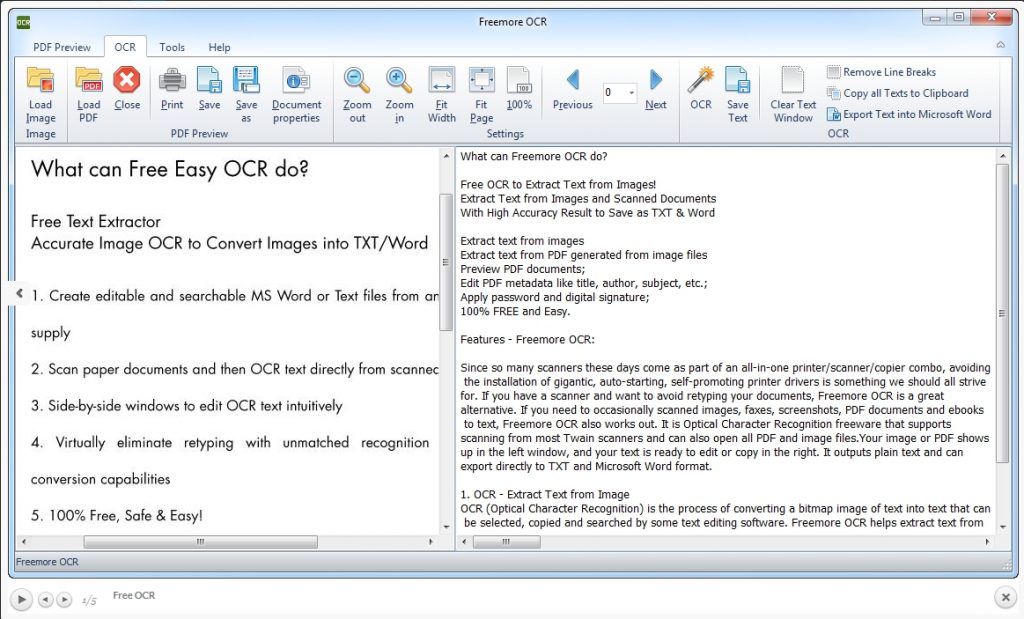Open the Tools tab
Image resolution: width=1024 pixels, height=619 pixels.
pyautogui.click(x=172, y=47)
